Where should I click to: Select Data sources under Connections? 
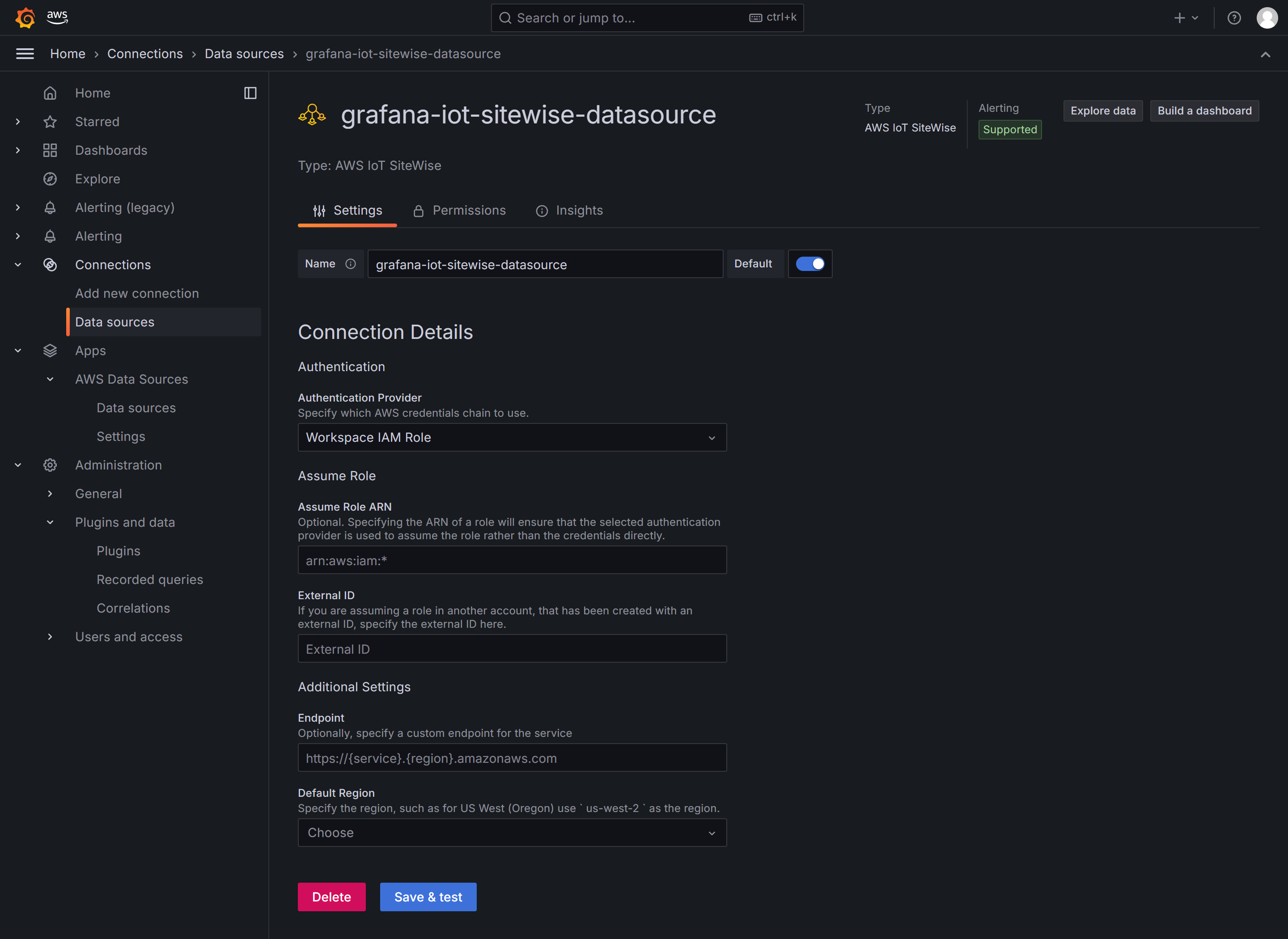(x=164, y=321)
